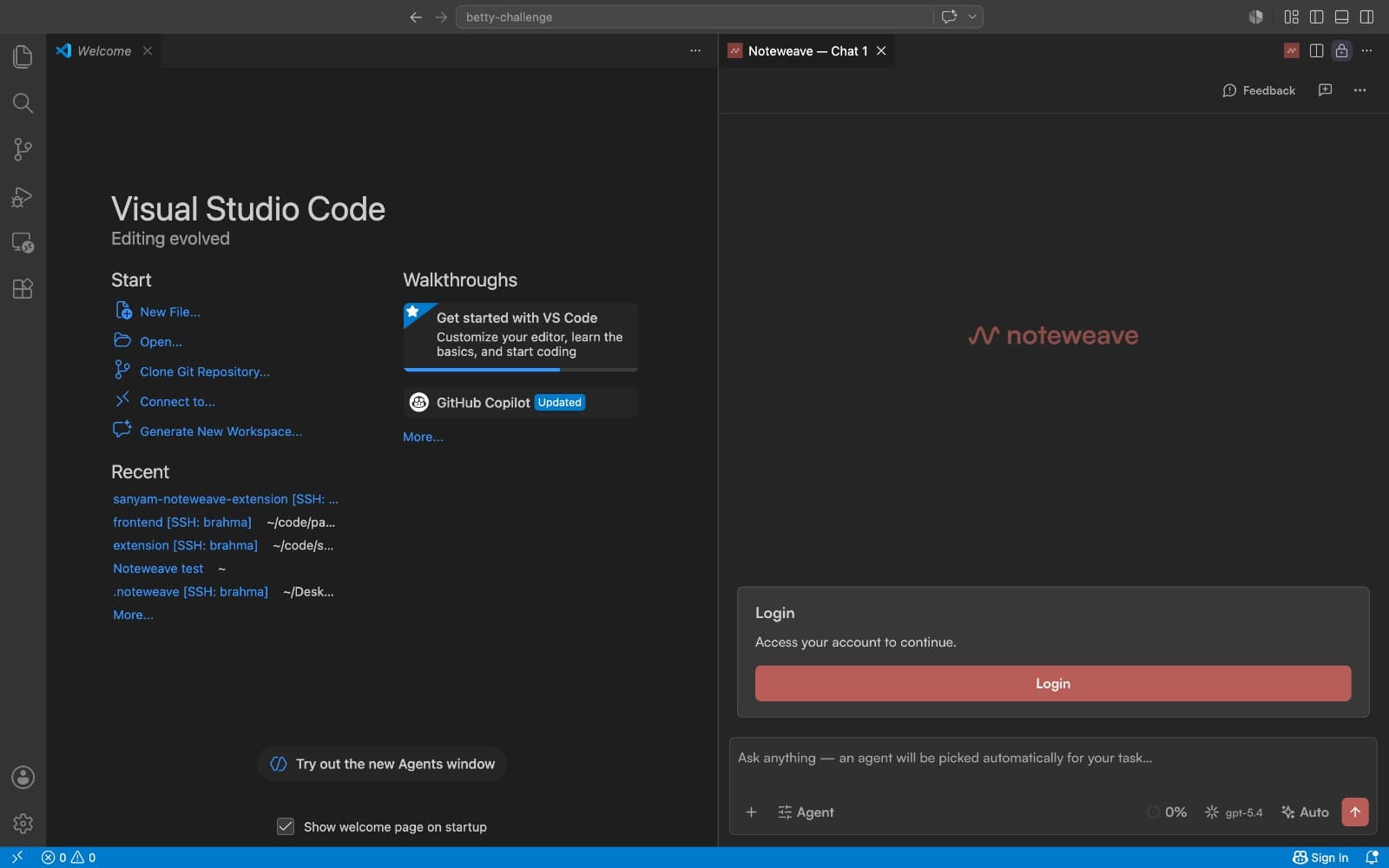Open Remote Explorer view in activity bar
The width and height of the screenshot is (1389, 868).
23,242
